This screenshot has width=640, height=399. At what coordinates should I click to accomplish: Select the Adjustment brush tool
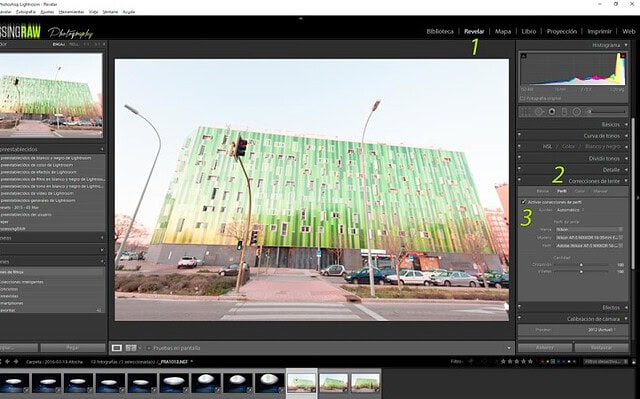click(589, 111)
